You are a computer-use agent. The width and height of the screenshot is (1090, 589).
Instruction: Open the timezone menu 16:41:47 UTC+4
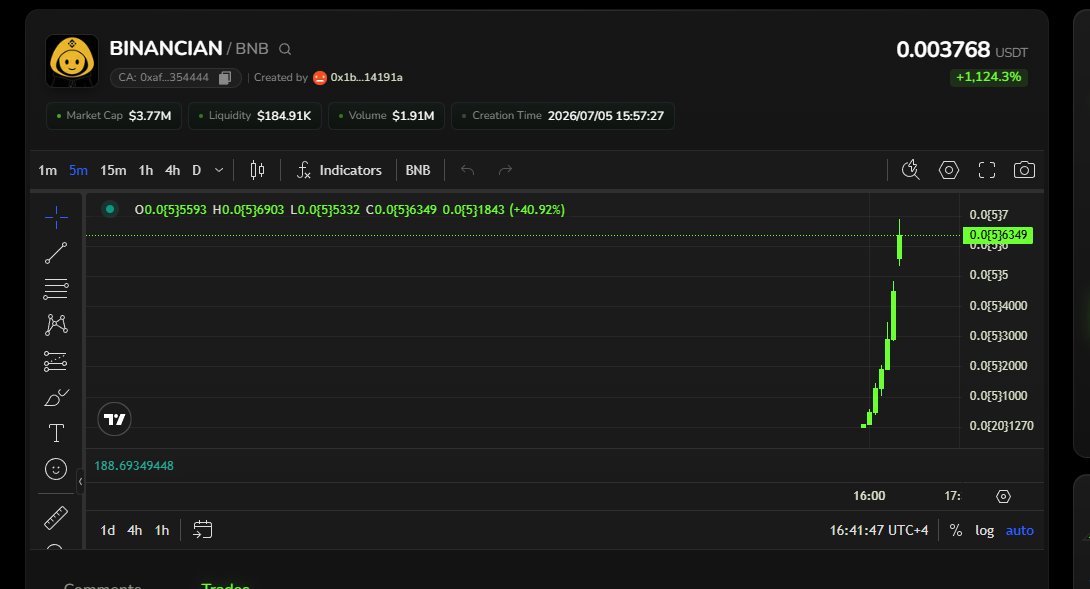pos(879,531)
